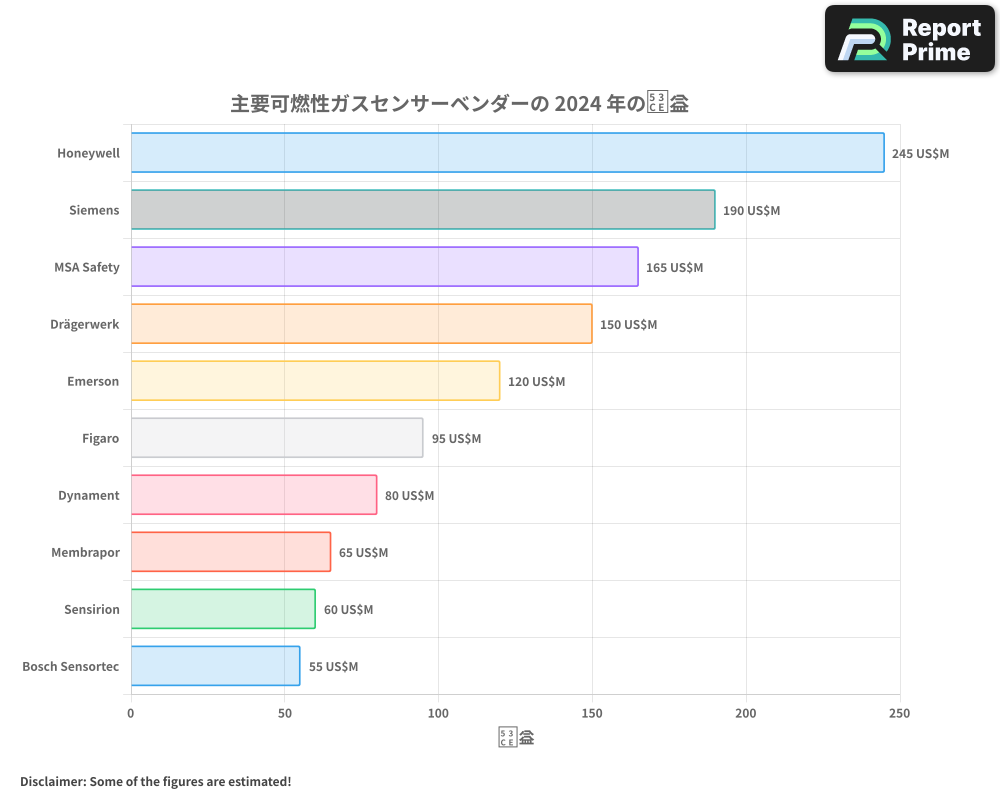Select the Siemens bar
1000x800 pixels.
[420, 210]
